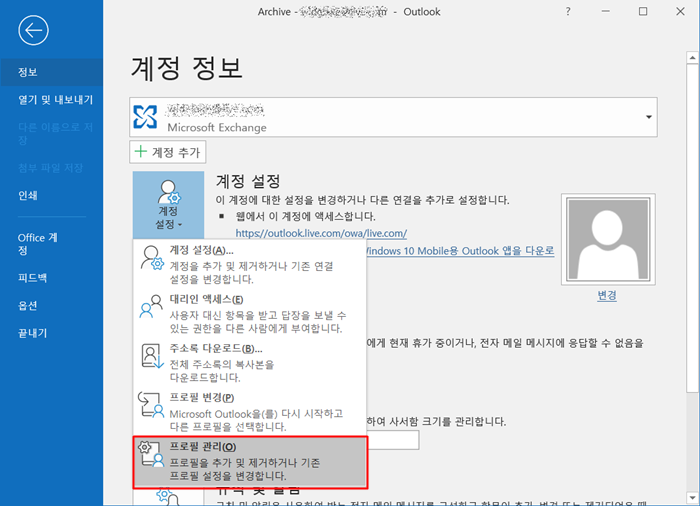
Task: Open the 정보 tab in sidebar
Action: pyautogui.click(x=51, y=72)
